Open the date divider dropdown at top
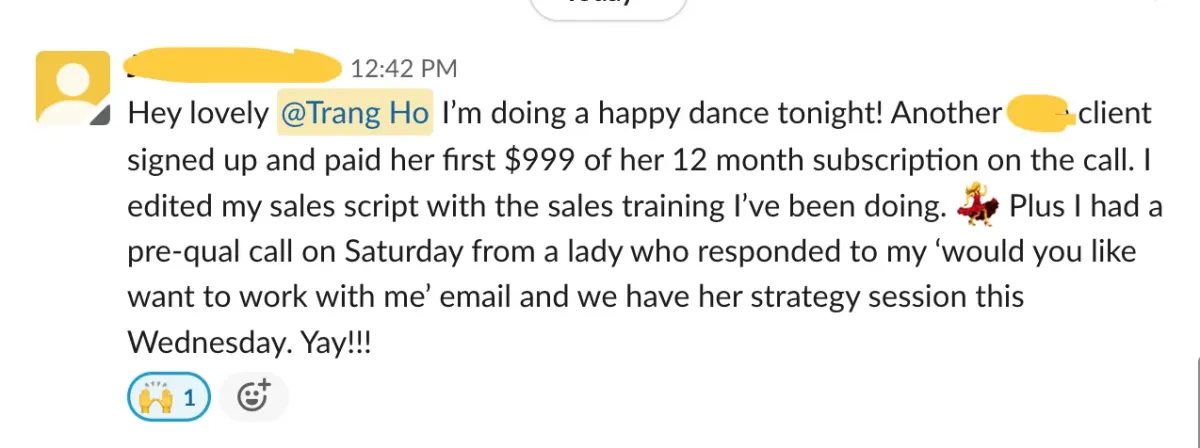 [x=609, y=5]
